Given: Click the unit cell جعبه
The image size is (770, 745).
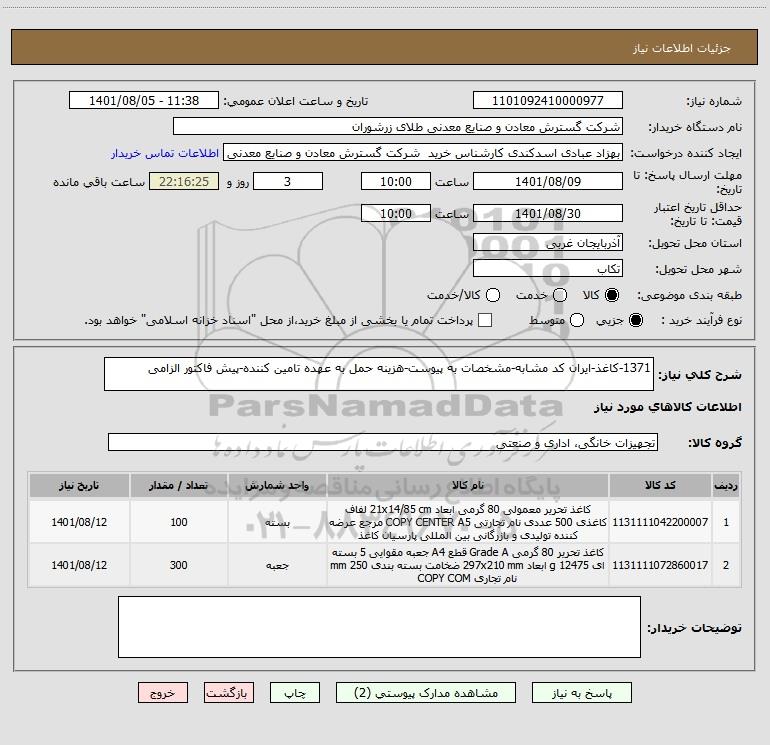Looking at the screenshot, I should 277,565.
